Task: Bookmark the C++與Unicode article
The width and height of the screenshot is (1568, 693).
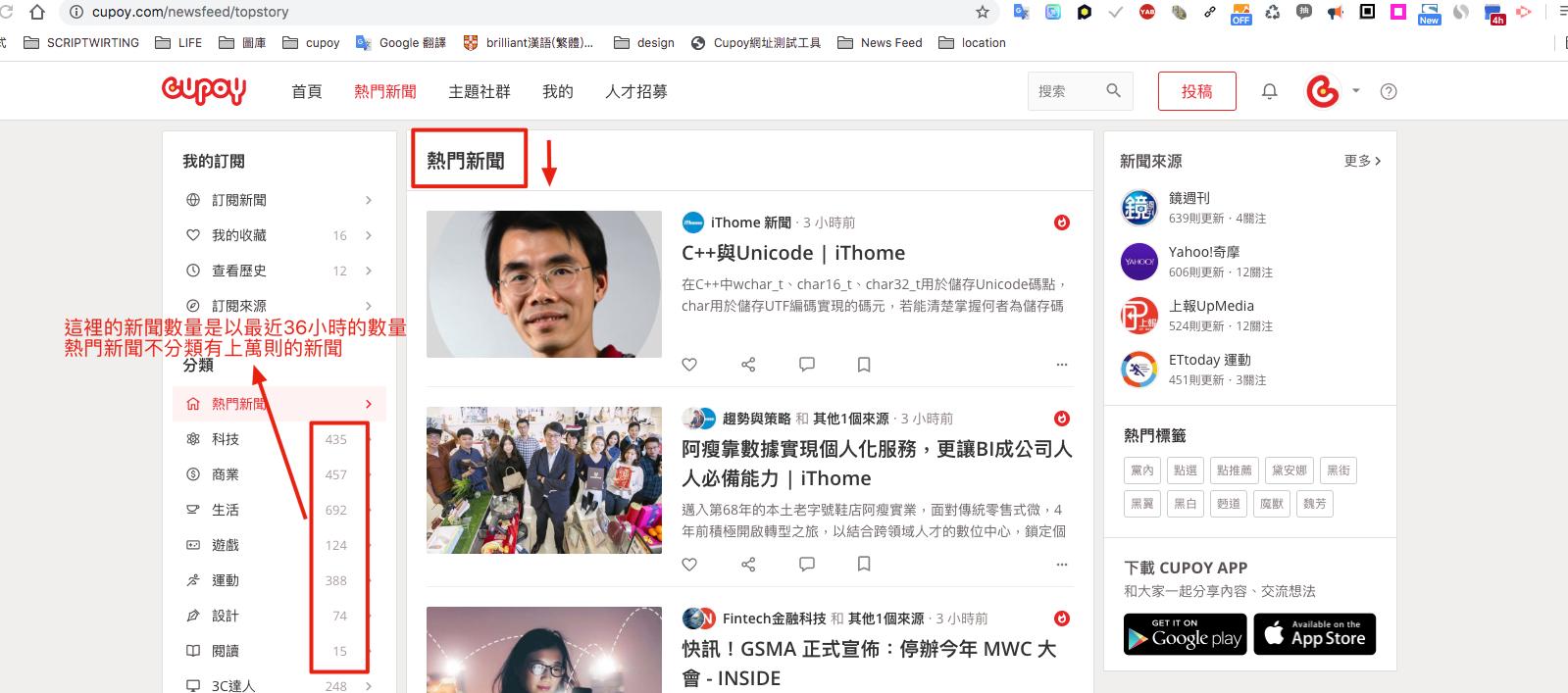Action: point(864,365)
